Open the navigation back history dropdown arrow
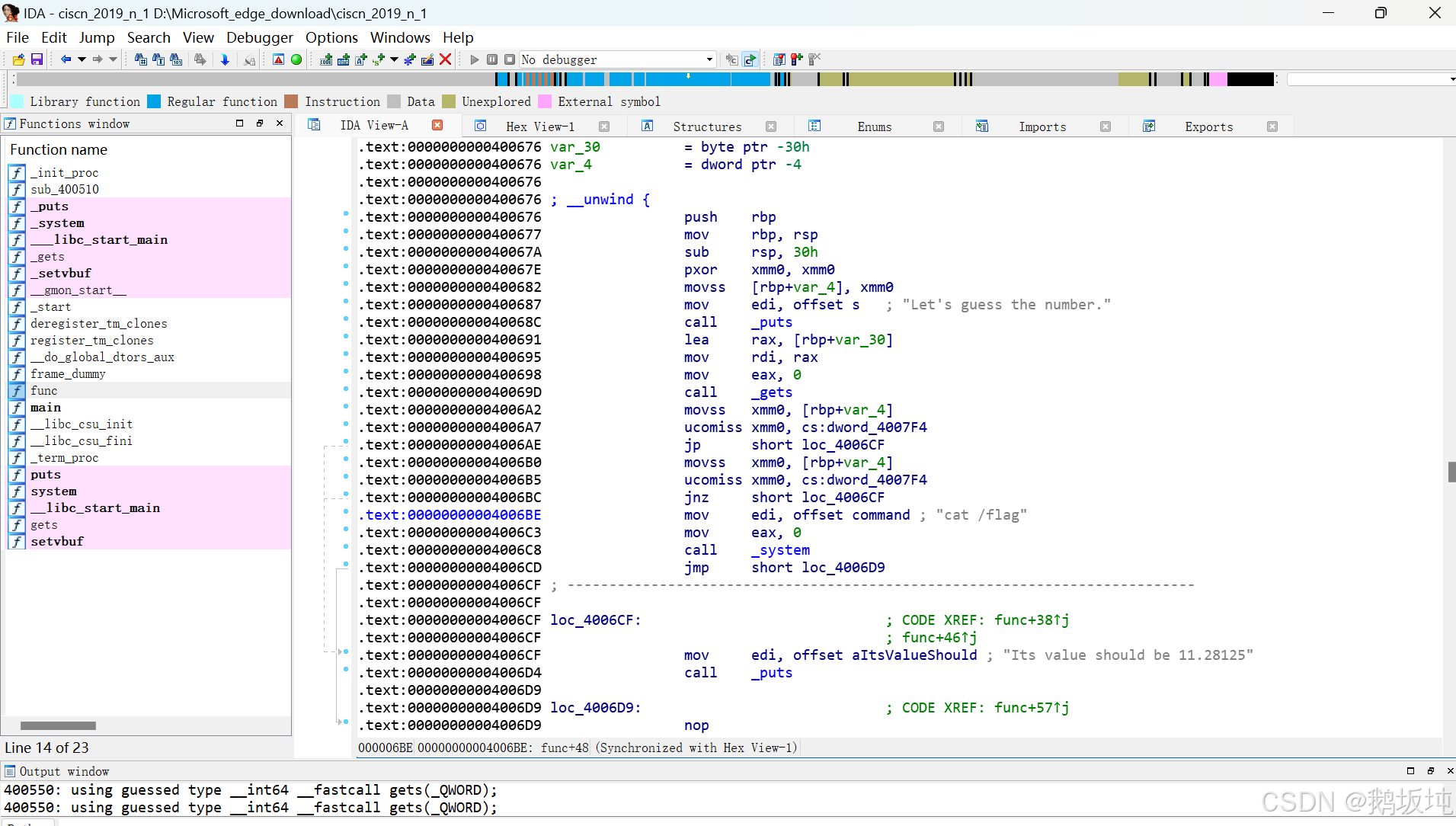The image size is (1456, 826). (x=81, y=59)
